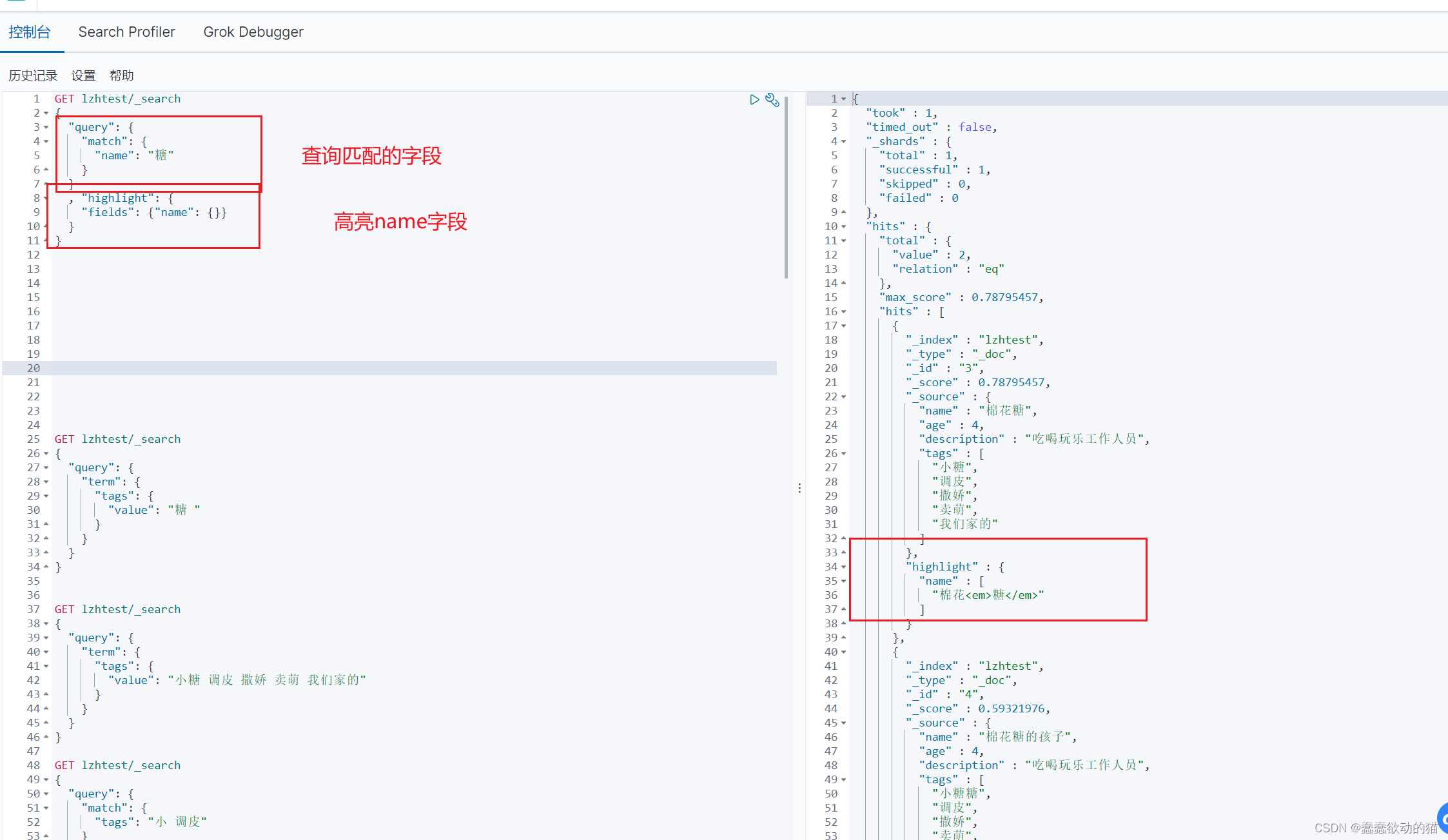Collapse tags array on response line 26

(843, 453)
